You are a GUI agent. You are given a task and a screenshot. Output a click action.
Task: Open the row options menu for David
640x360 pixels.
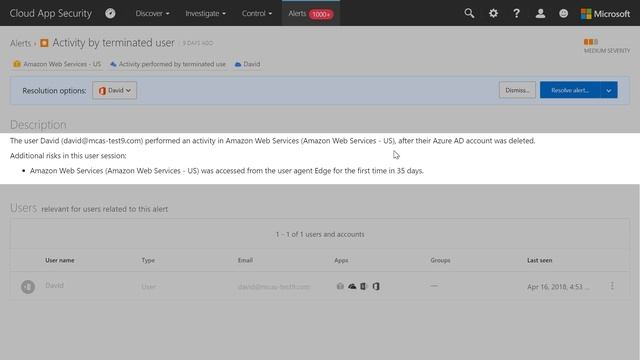pos(612,286)
